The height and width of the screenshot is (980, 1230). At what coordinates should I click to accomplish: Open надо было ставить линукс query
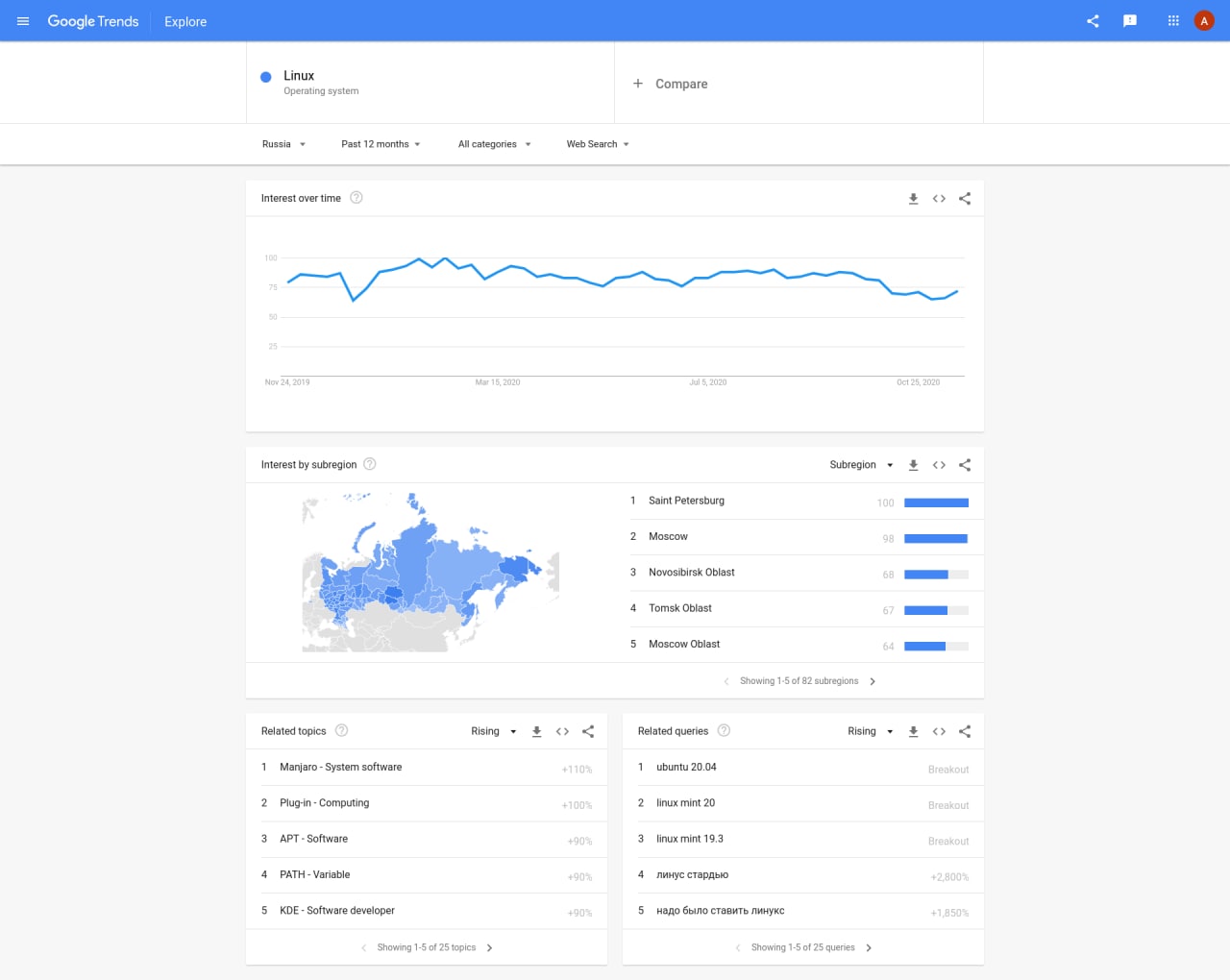(x=803, y=911)
